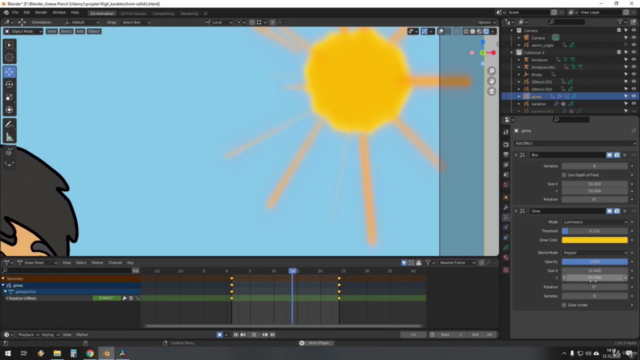Viewport: 640px width, 360px height.
Task: Open the Playback popover in the timeline
Action: pyautogui.click(x=28, y=335)
